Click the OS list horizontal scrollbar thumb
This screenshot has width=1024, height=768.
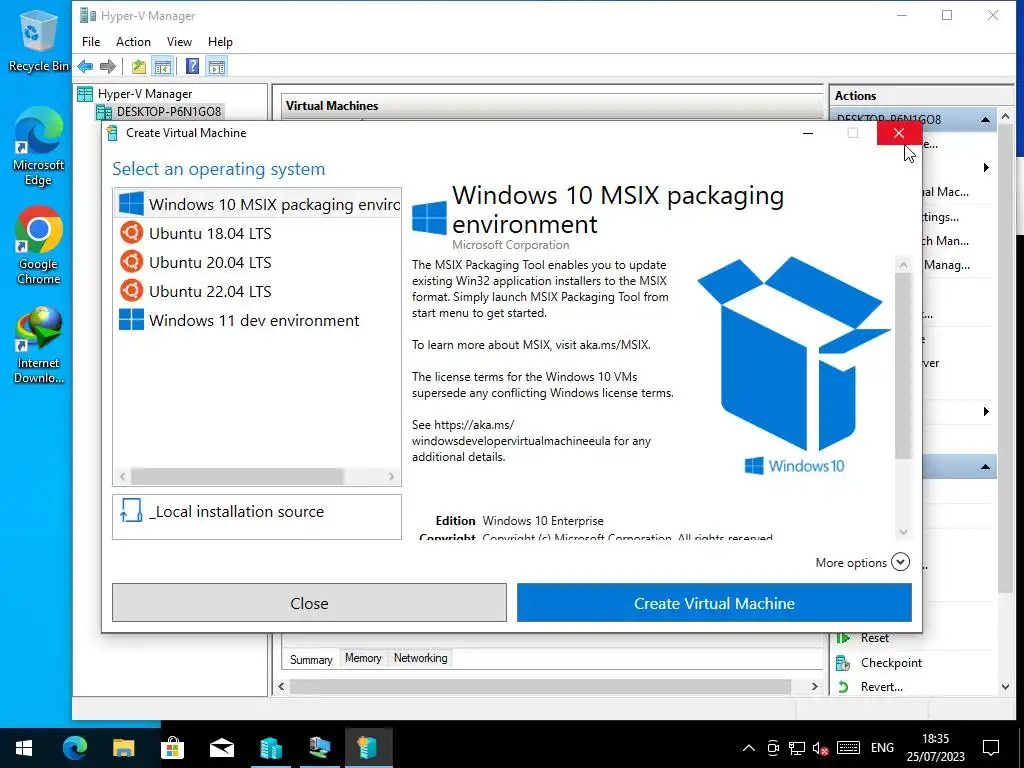(x=237, y=477)
